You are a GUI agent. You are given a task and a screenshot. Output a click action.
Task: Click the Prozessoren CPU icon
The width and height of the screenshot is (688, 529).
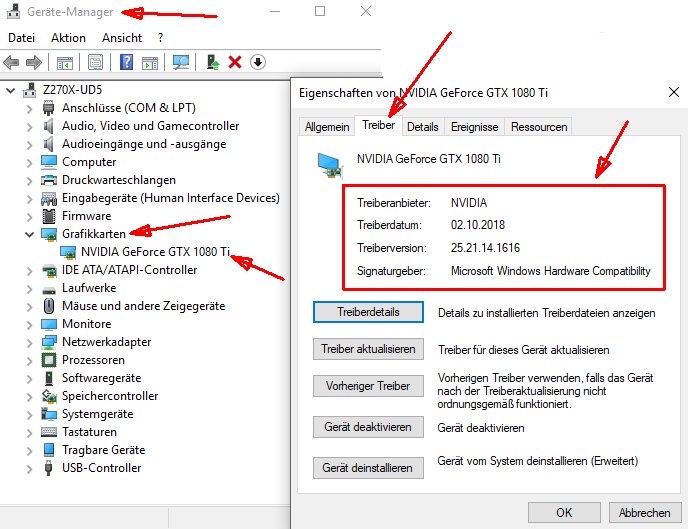click(x=49, y=360)
